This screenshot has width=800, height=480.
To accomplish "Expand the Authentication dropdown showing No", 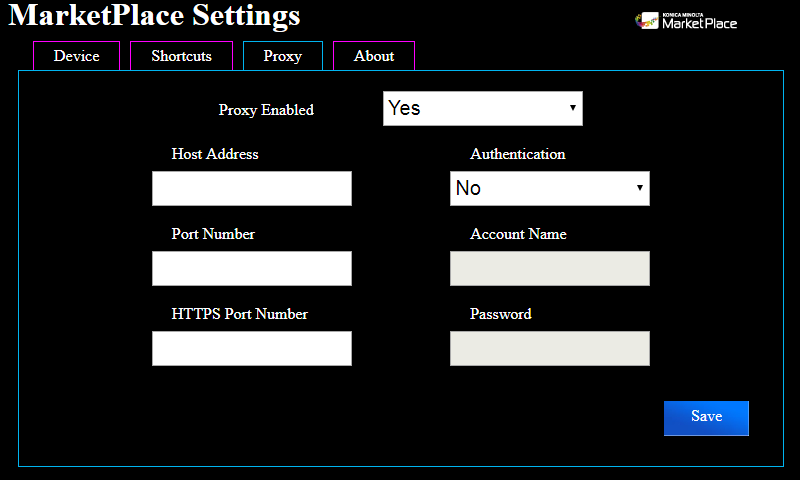I will pyautogui.click(x=549, y=188).
